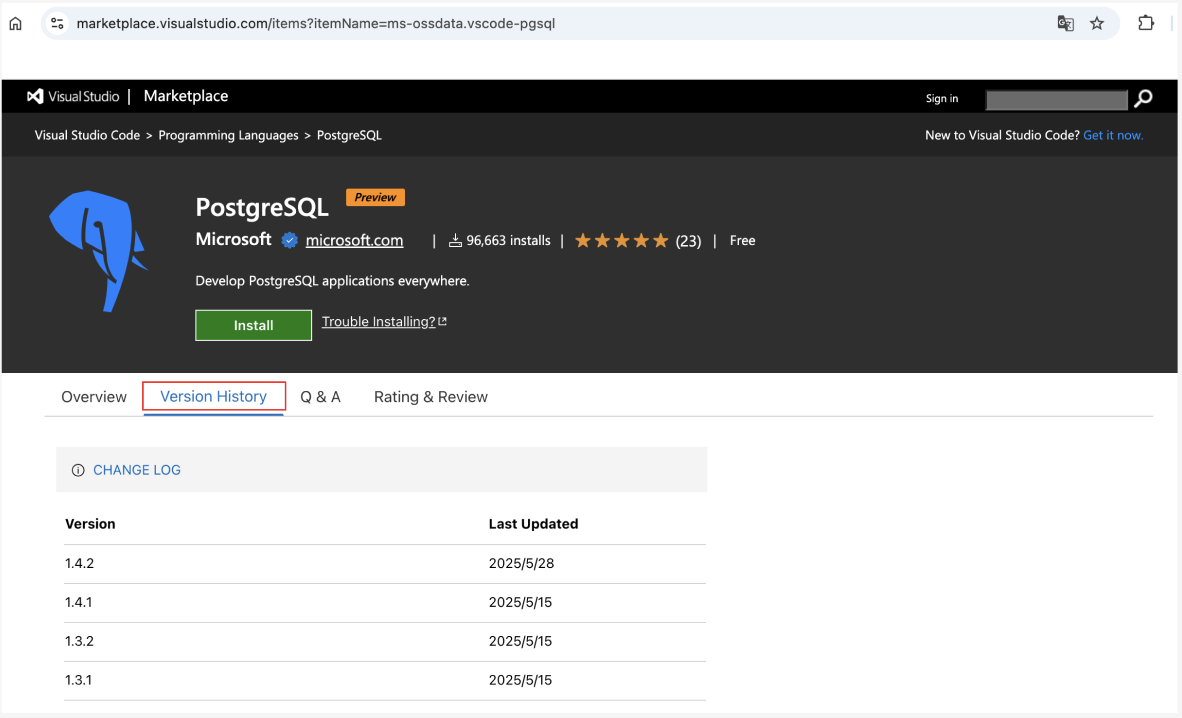Click Sign in
Screen dimensions: 1182x718
pos(942,99)
